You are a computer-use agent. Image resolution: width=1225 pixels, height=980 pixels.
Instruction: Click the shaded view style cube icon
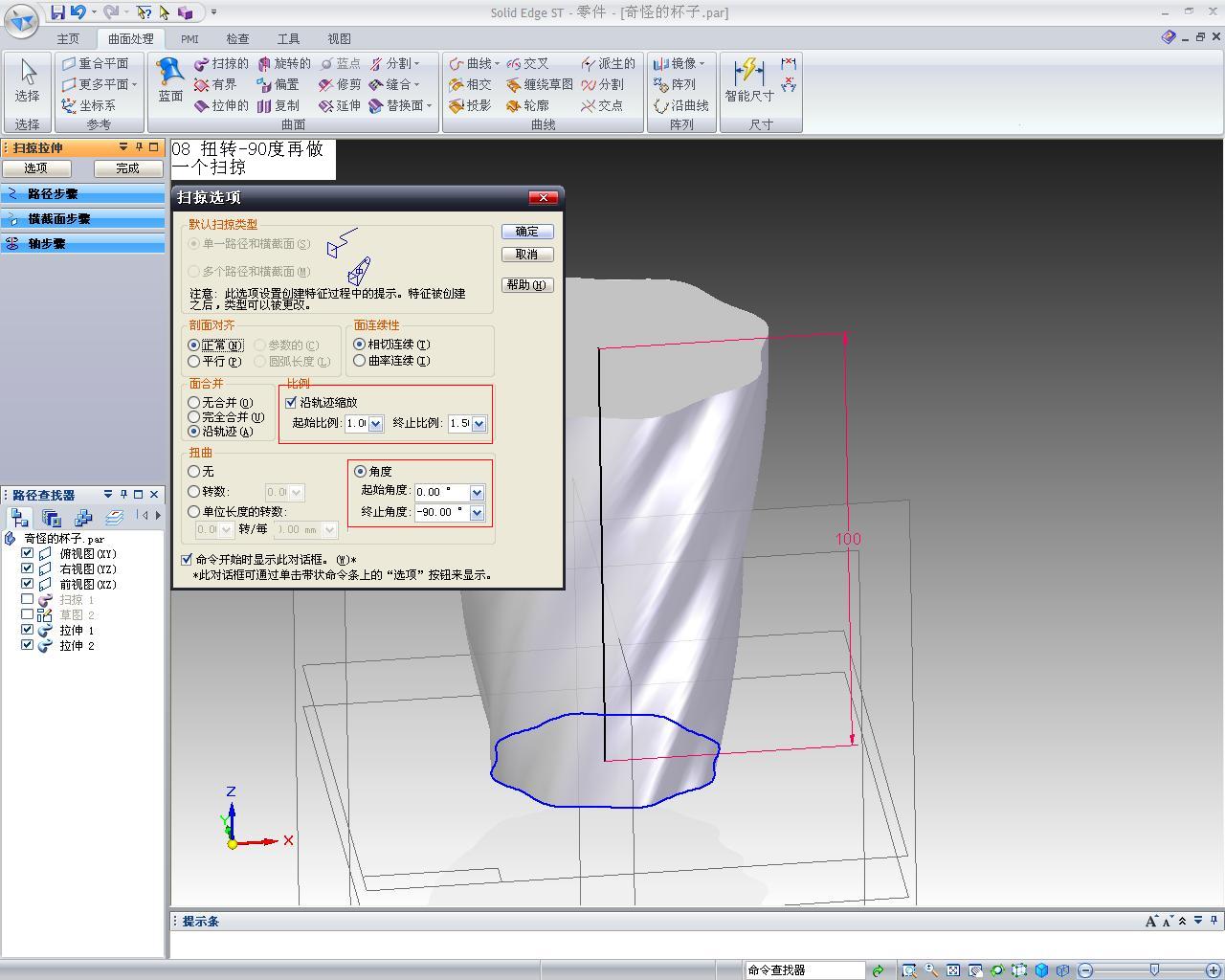[1041, 970]
